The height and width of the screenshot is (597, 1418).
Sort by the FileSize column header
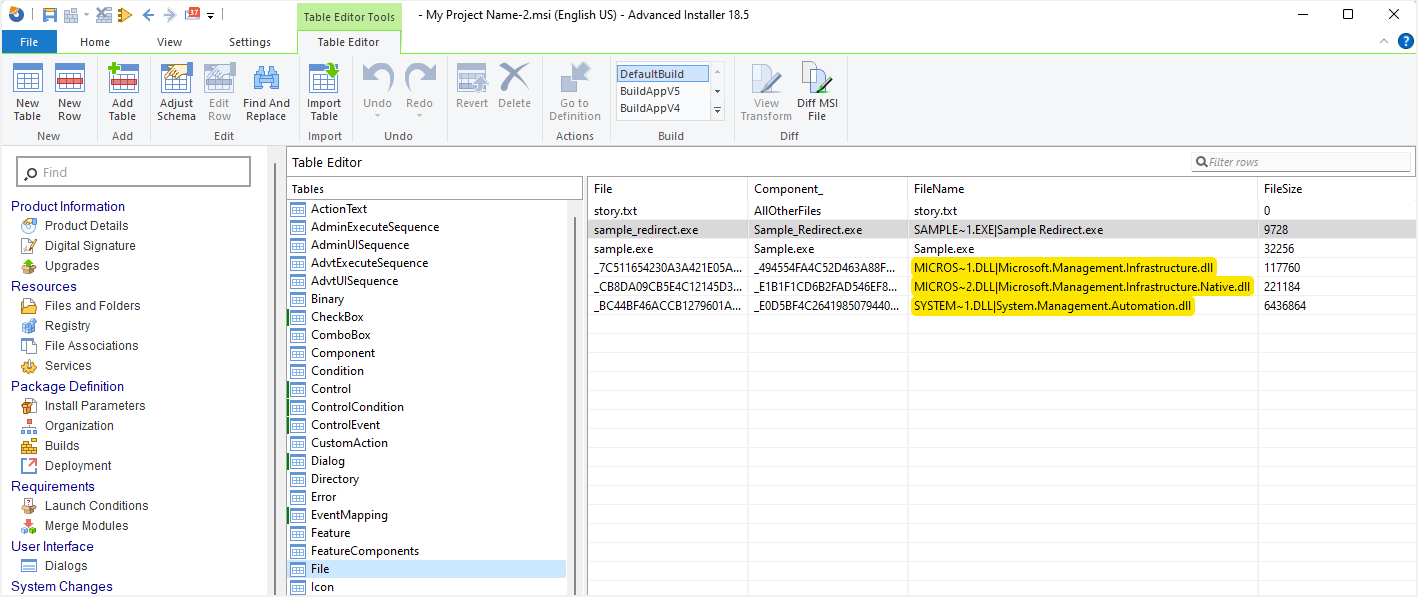(x=1336, y=189)
